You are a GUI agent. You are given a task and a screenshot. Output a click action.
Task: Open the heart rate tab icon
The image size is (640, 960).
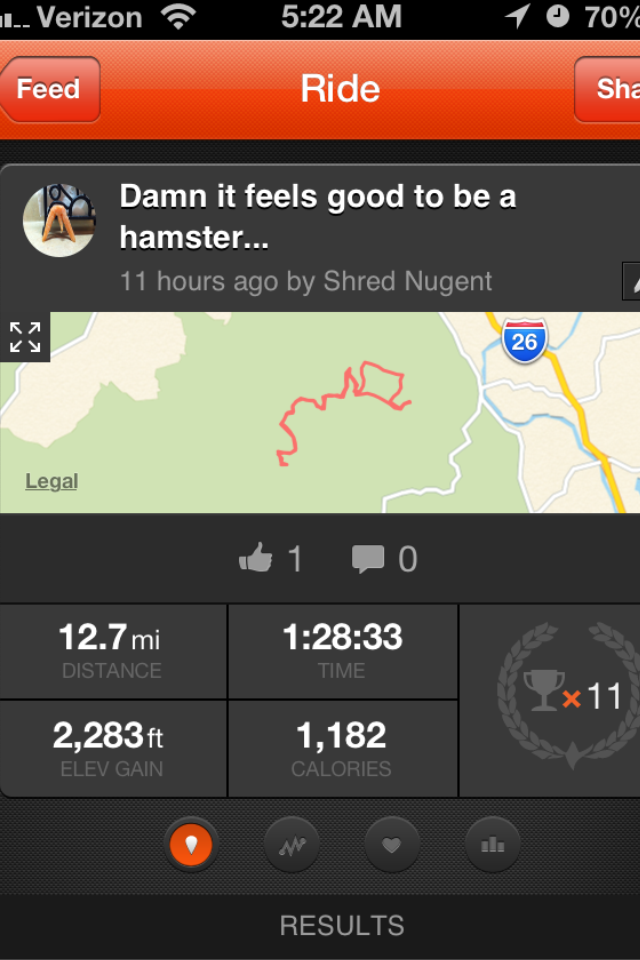point(392,845)
